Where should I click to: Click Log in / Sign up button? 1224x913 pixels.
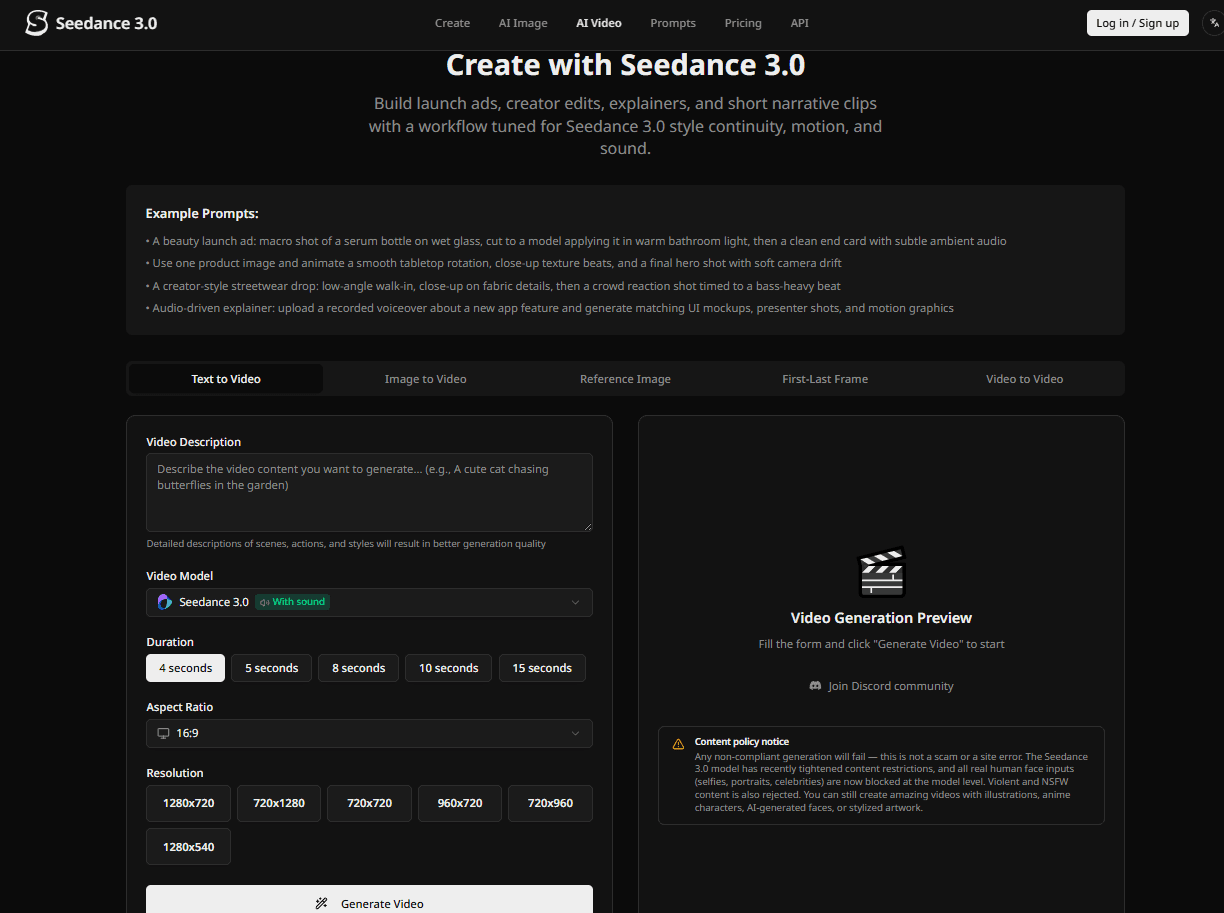point(1138,23)
